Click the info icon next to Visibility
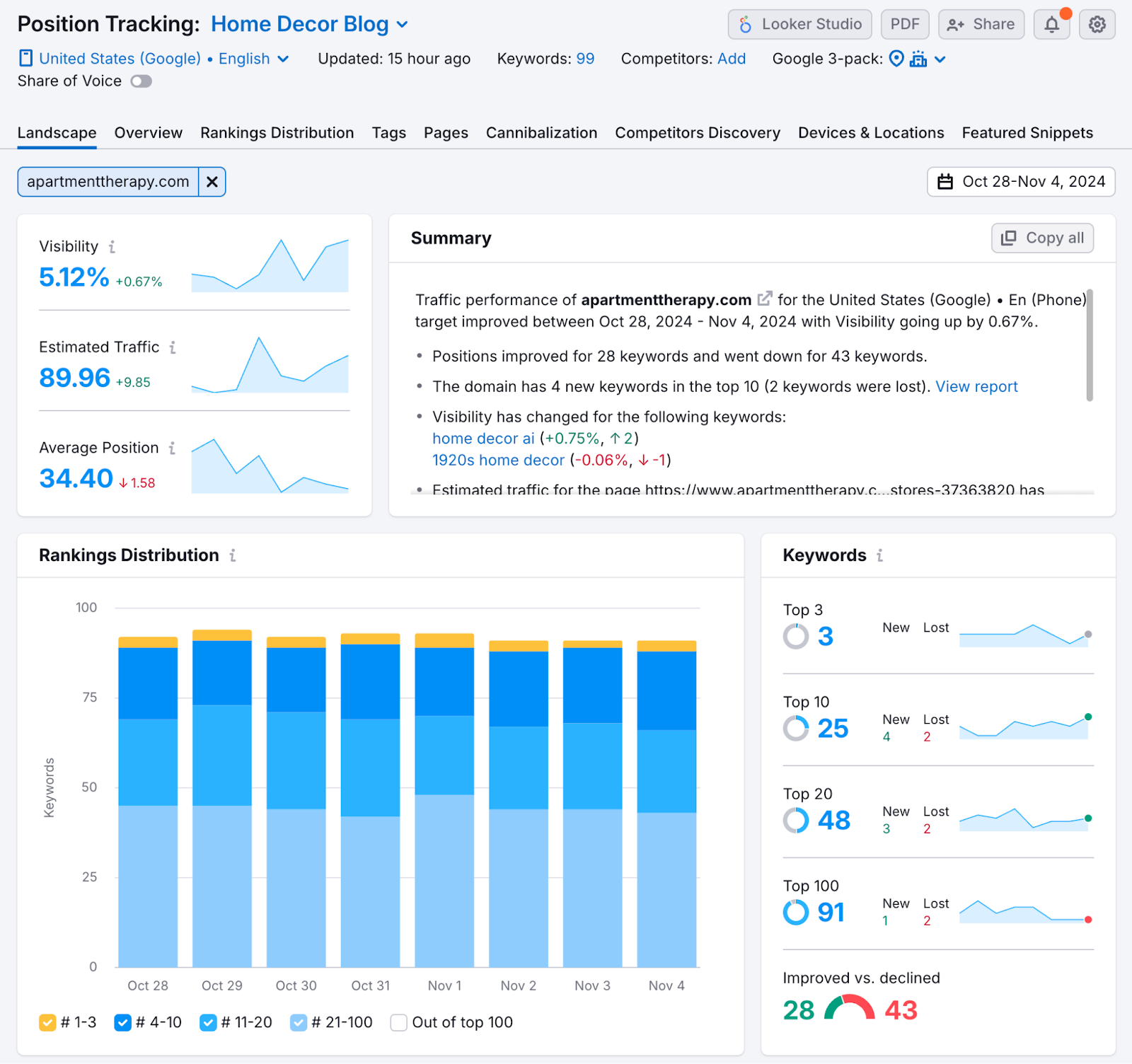 112,247
